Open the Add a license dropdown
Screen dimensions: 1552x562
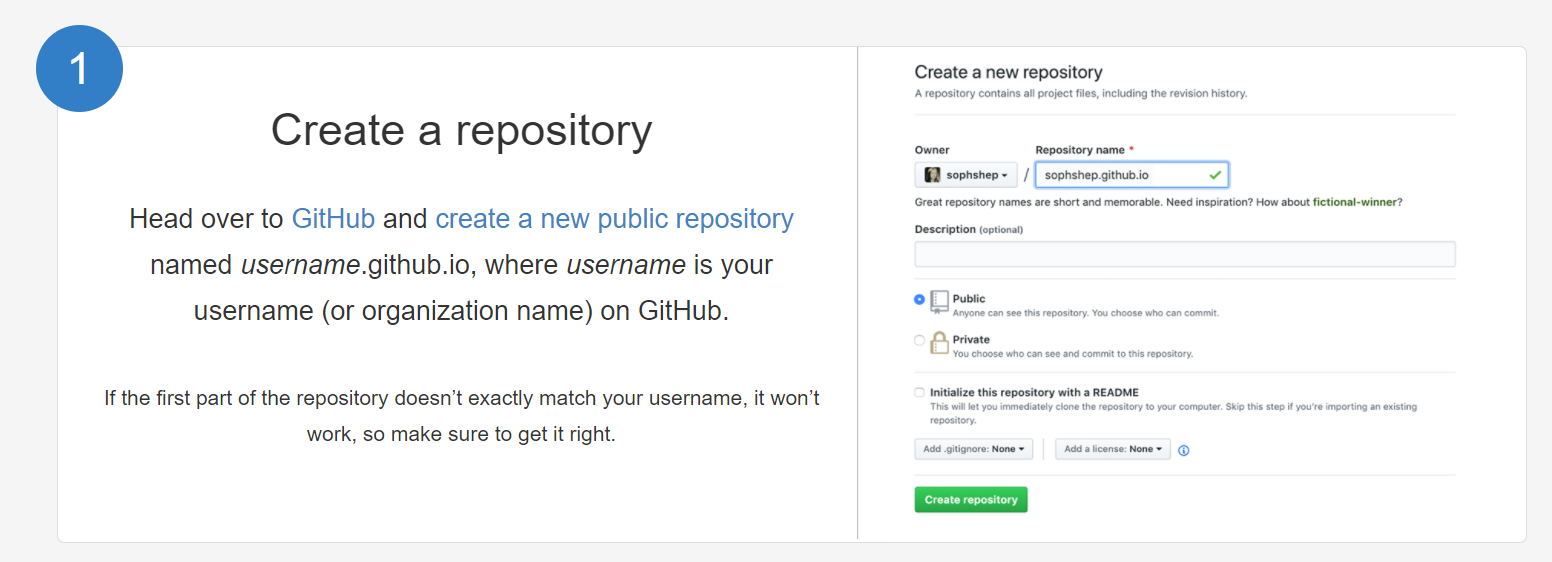pos(1113,449)
